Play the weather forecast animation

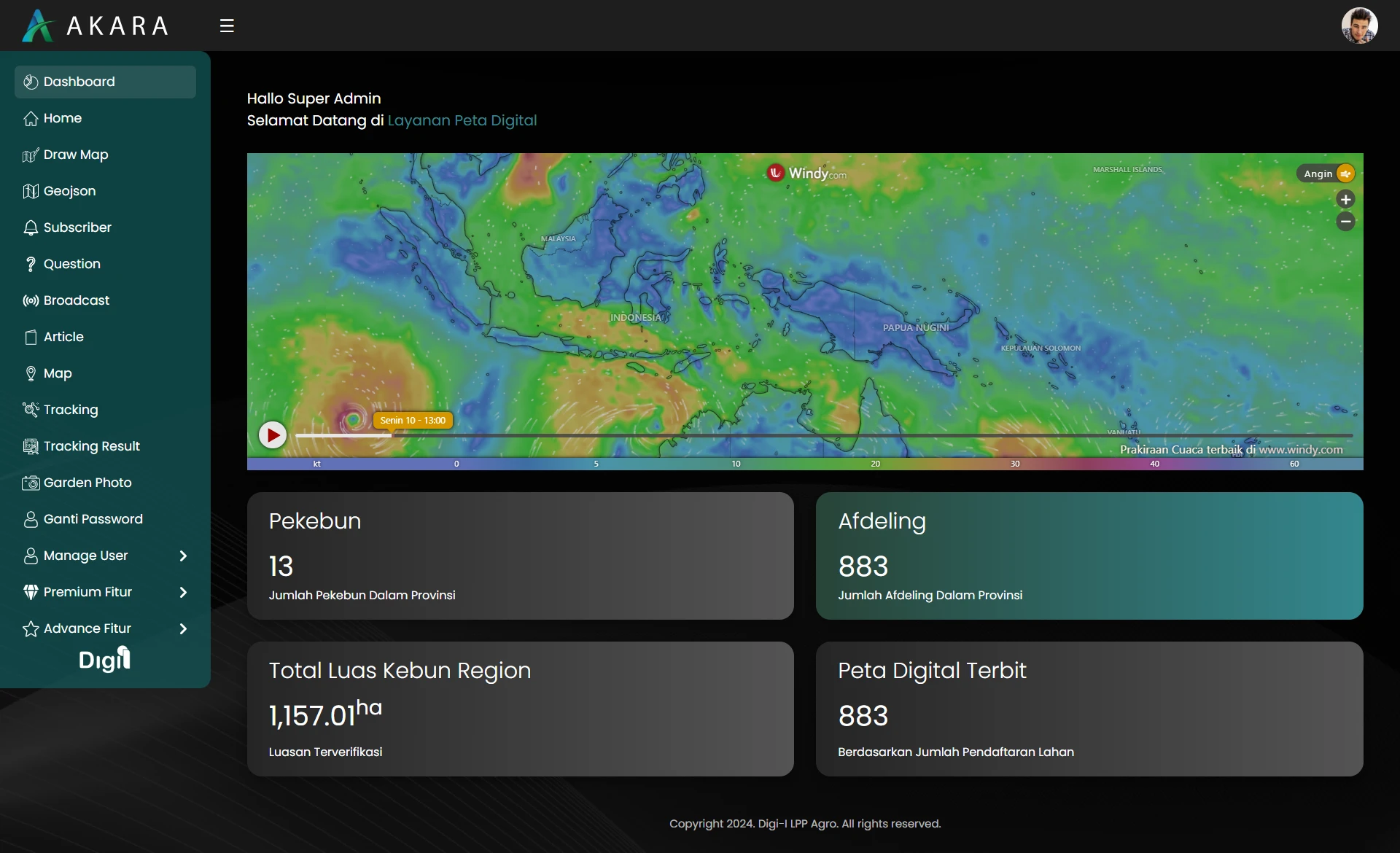(x=273, y=435)
